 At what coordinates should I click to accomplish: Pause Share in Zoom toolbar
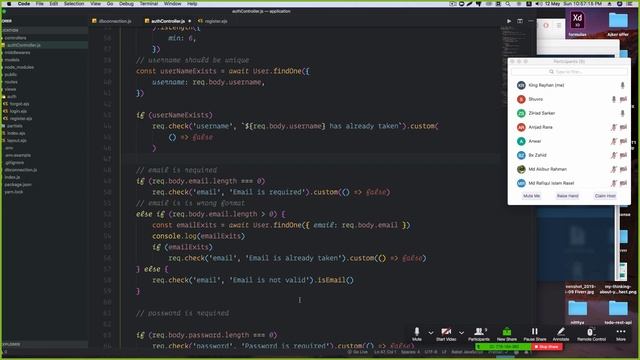pos(535,333)
